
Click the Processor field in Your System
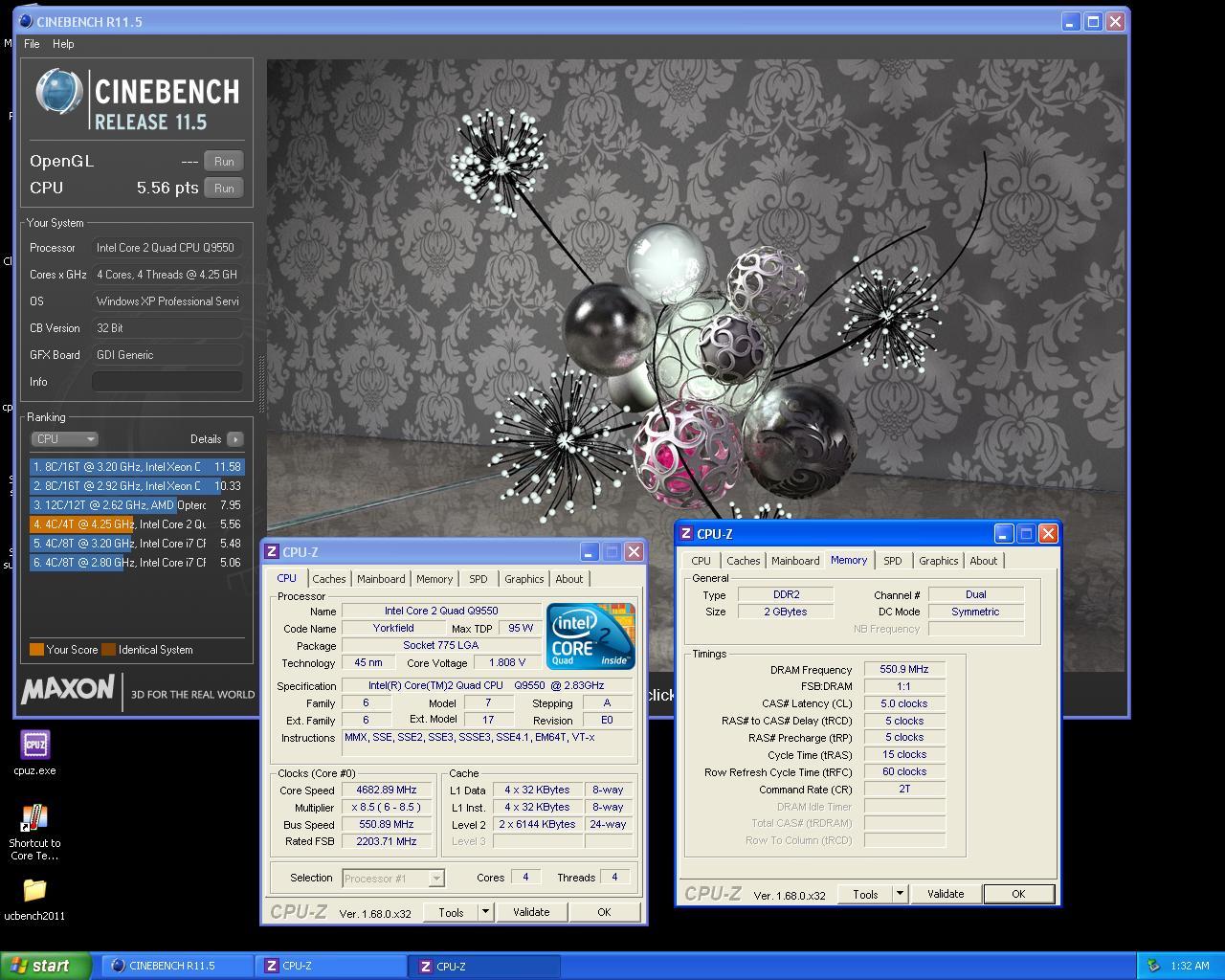click(167, 248)
